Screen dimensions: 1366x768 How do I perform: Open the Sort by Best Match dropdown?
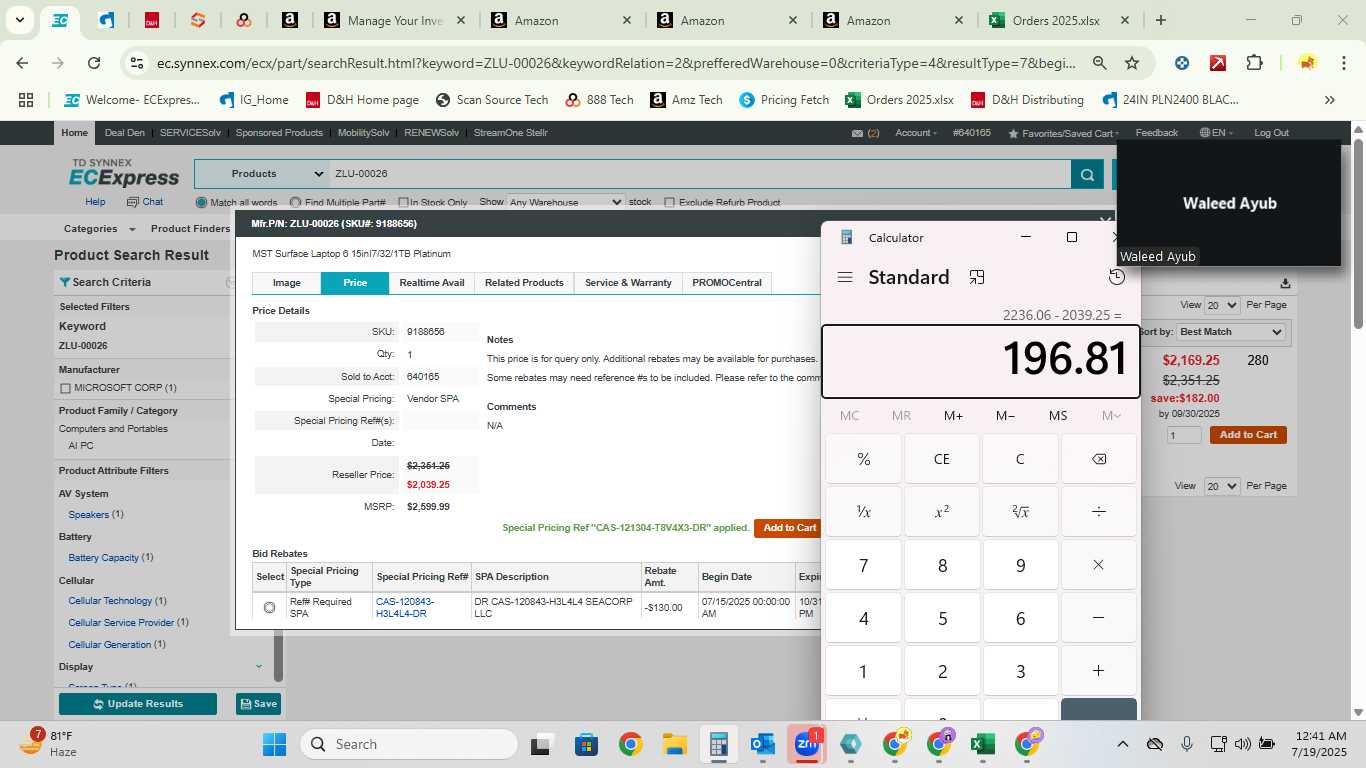(x=1231, y=331)
